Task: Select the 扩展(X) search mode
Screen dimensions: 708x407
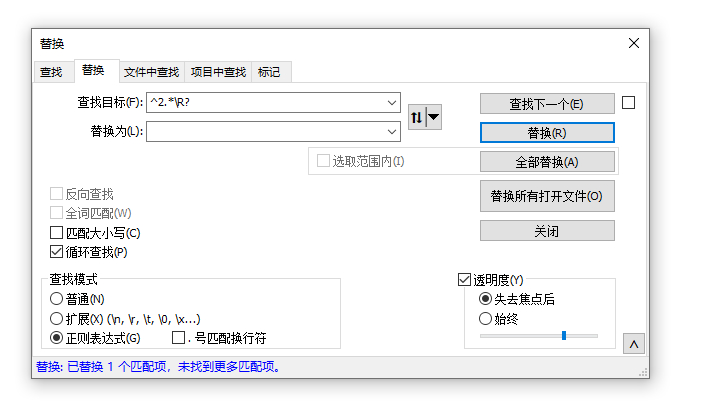Action: [x=56, y=318]
